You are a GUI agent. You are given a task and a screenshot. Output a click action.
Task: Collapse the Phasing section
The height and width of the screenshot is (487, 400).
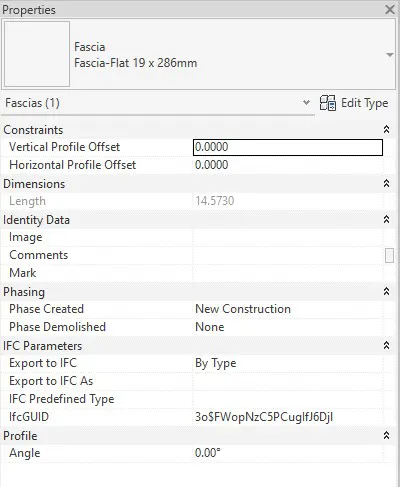pyautogui.click(x=386, y=291)
